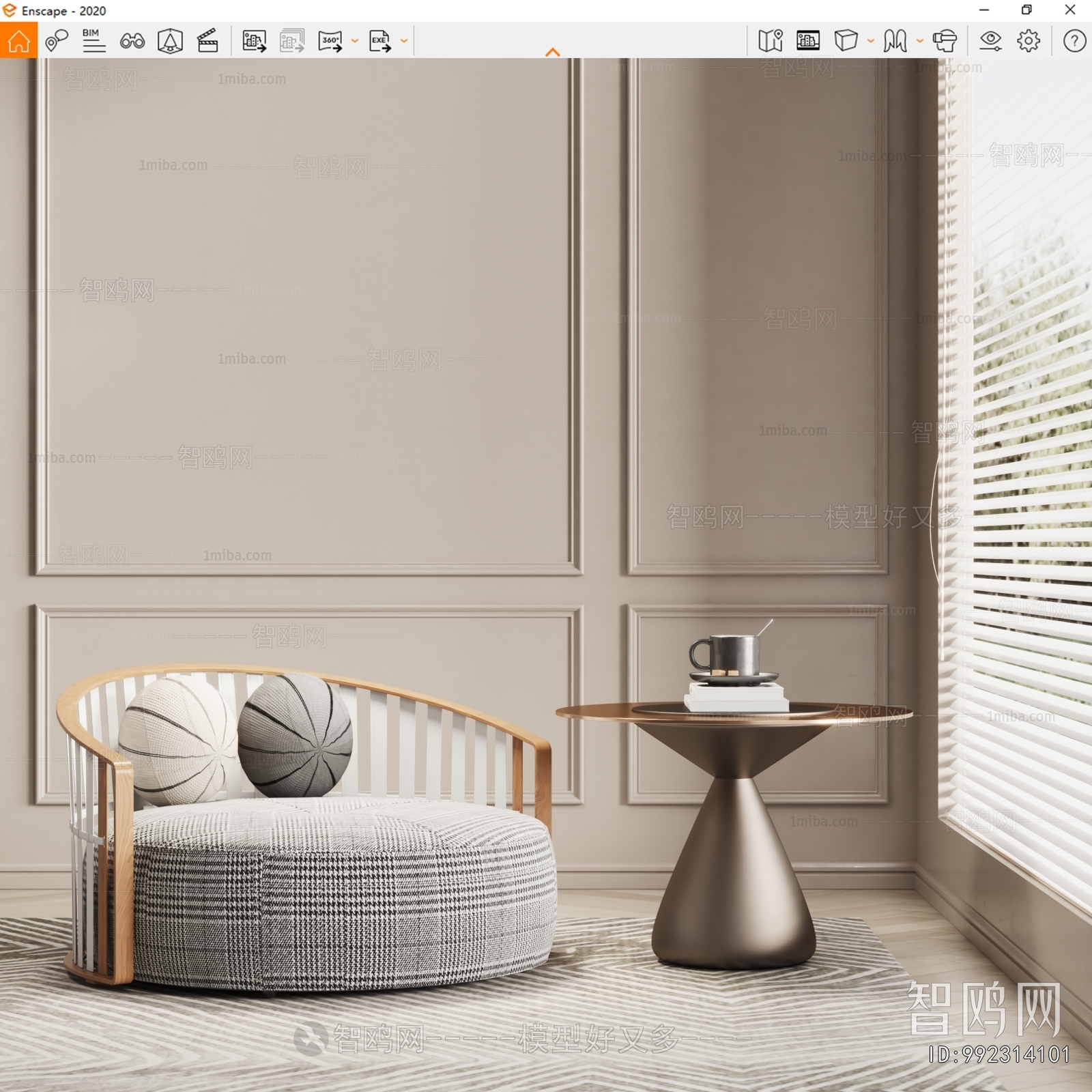This screenshot has width=1092, height=1092.
Task: Open the rendered-image Asset Library icon
Action: click(808, 41)
